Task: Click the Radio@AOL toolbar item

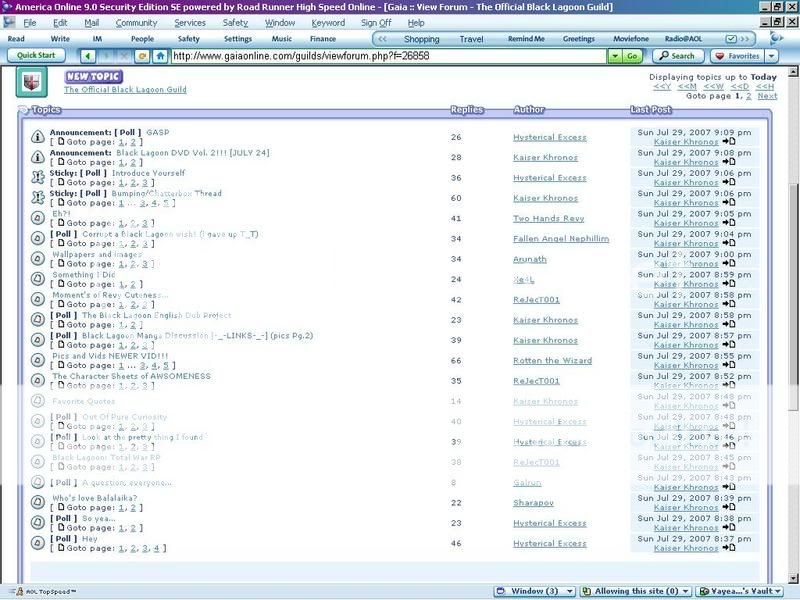Action: 683,39
